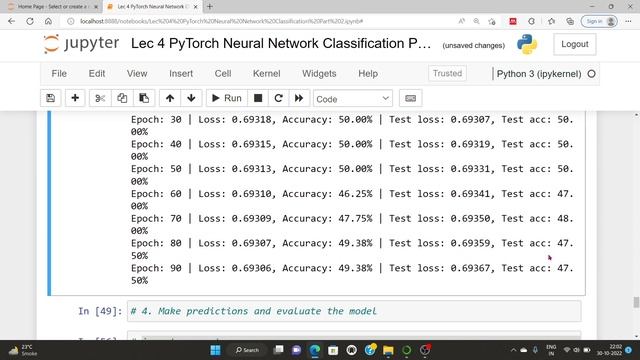
Task: Insert a cell below with the plus icon
Action: pos(75,98)
